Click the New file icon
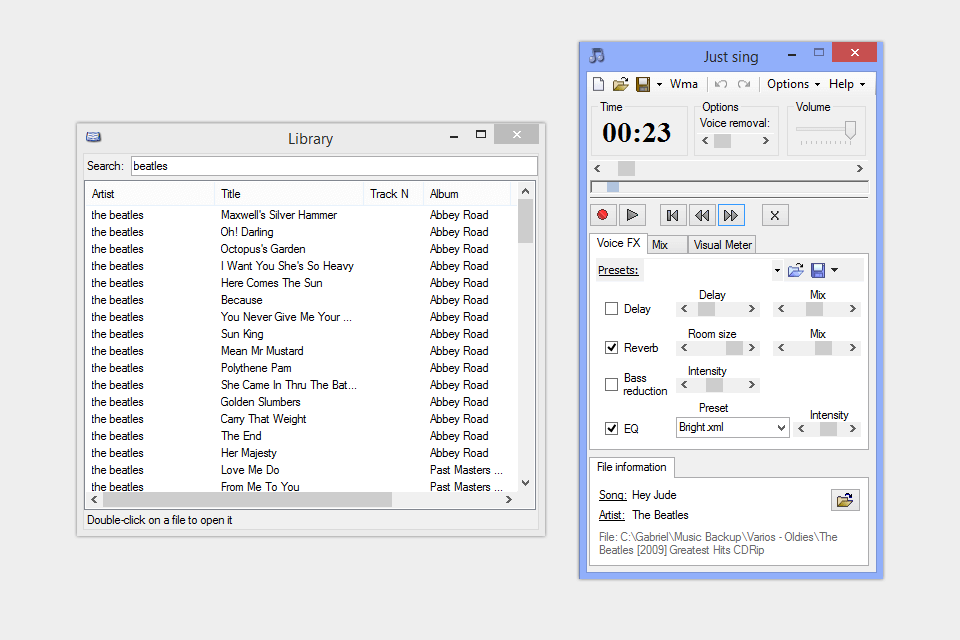This screenshot has width=960, height=640. click(x=598, y=84)
